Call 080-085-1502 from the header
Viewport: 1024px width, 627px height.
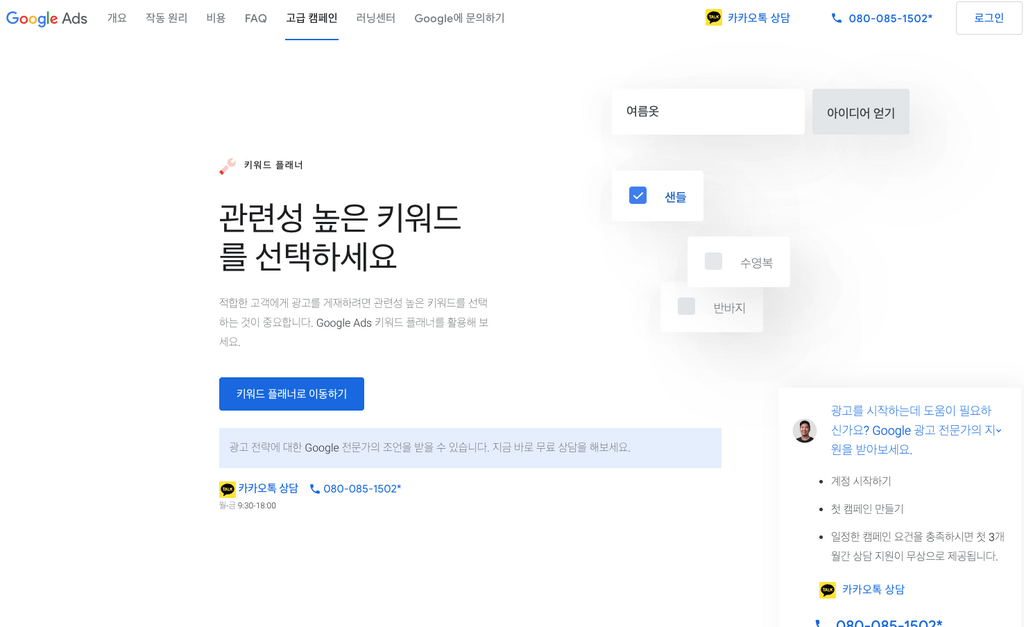coord(890,18)
